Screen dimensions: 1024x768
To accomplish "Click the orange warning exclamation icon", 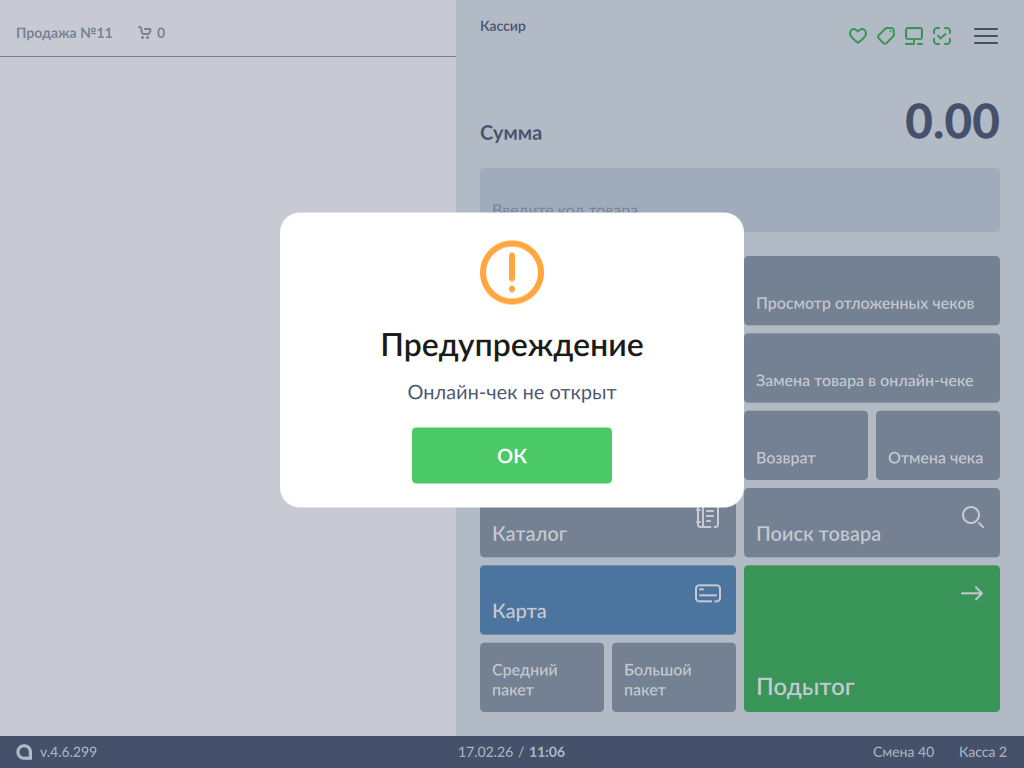I will point(512,272).
